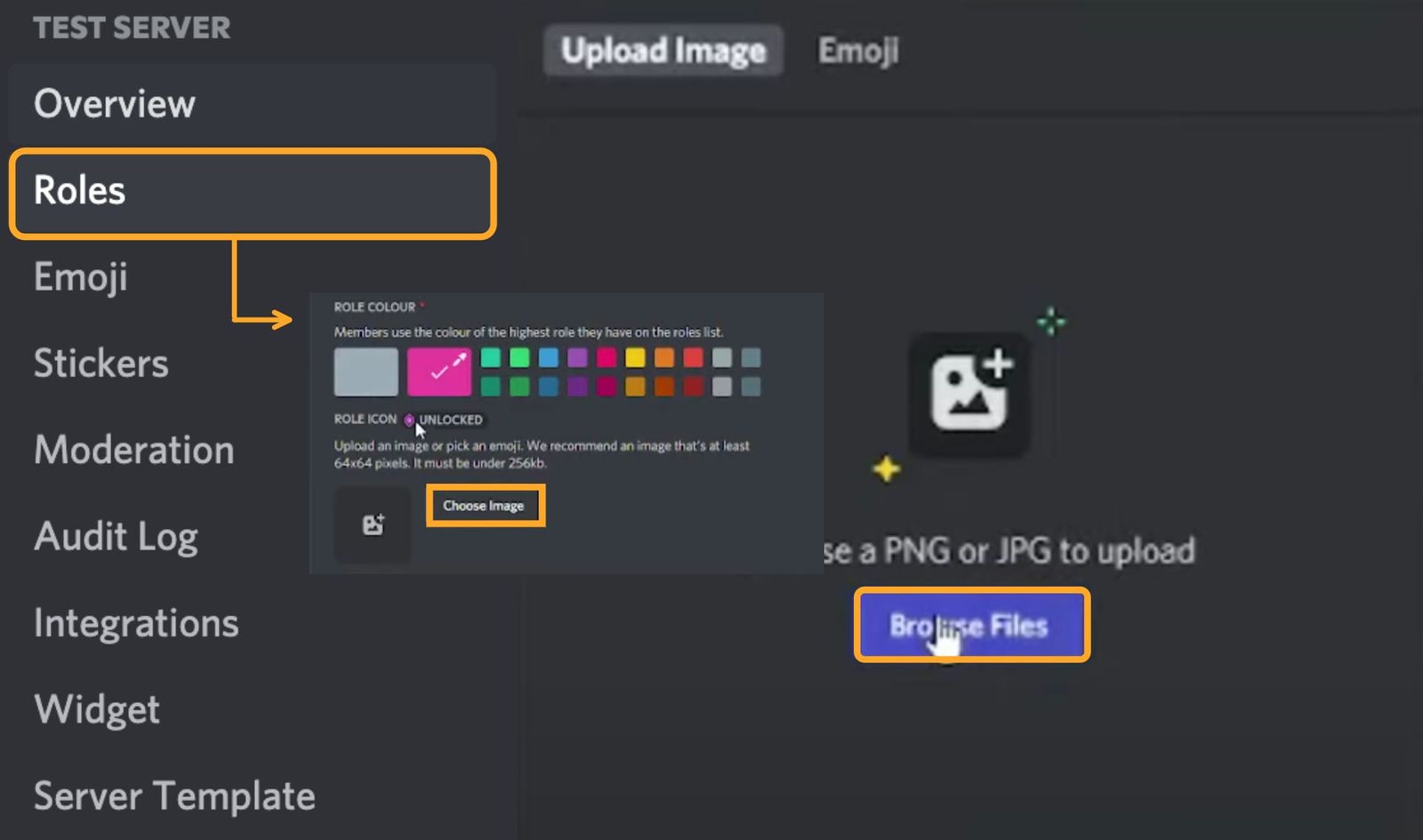
Task: Click the Browse Files button
Action: tap(971, 624)
